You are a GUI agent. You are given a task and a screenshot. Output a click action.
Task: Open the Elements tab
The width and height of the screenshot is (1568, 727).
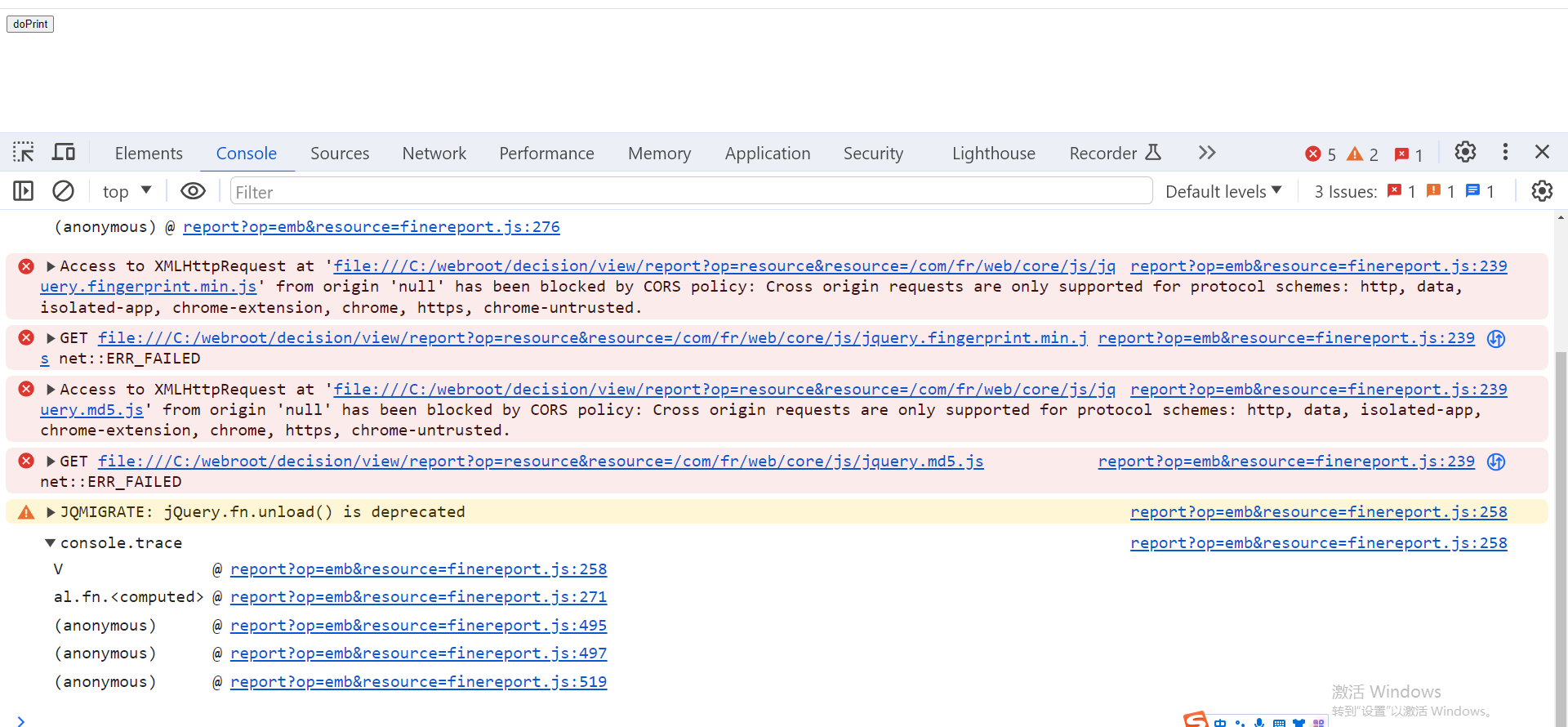click(x=149, y=153)
